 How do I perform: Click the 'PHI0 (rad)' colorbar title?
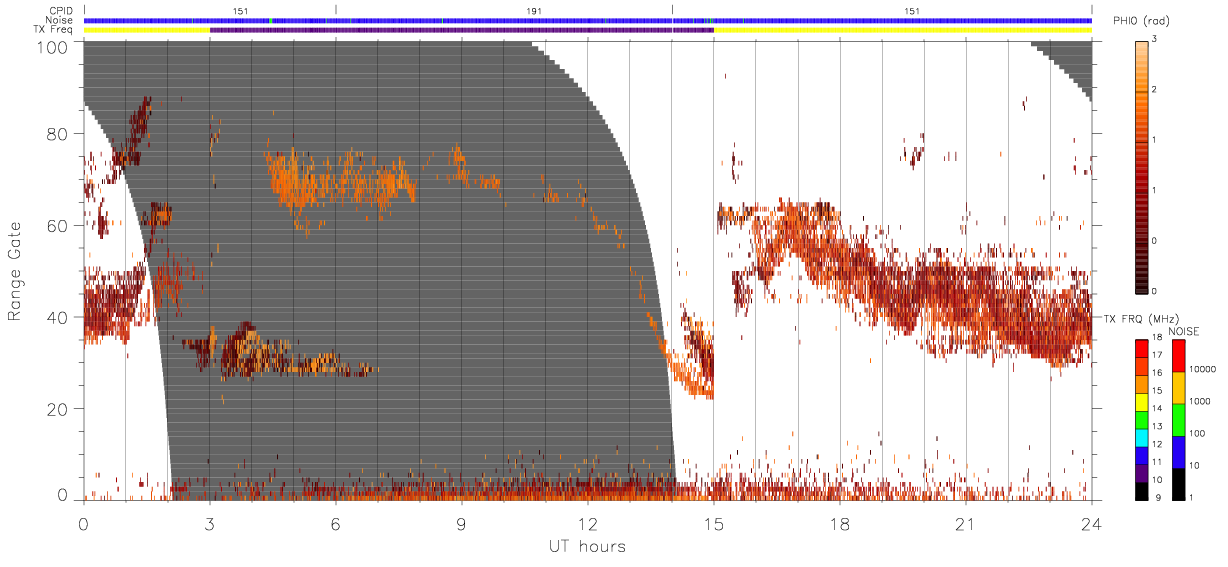click(x=1141, y=21)
